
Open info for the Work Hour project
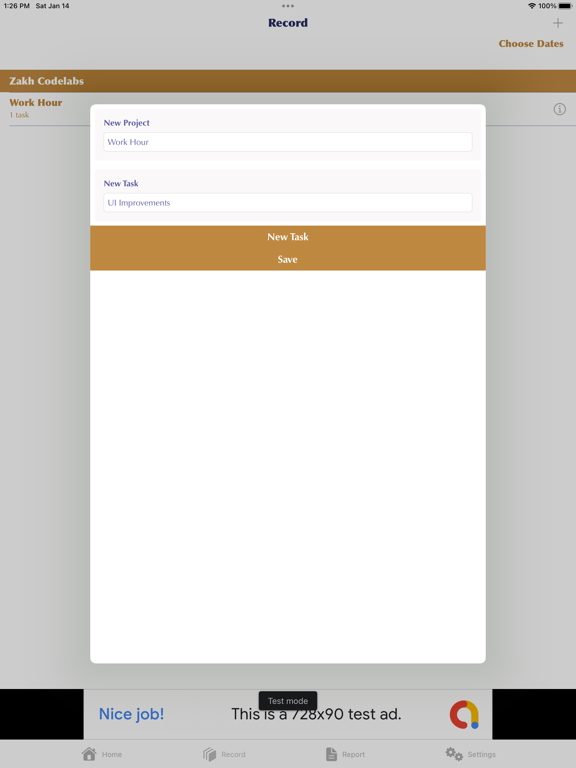pyautogui.click(x=559, y=109)
